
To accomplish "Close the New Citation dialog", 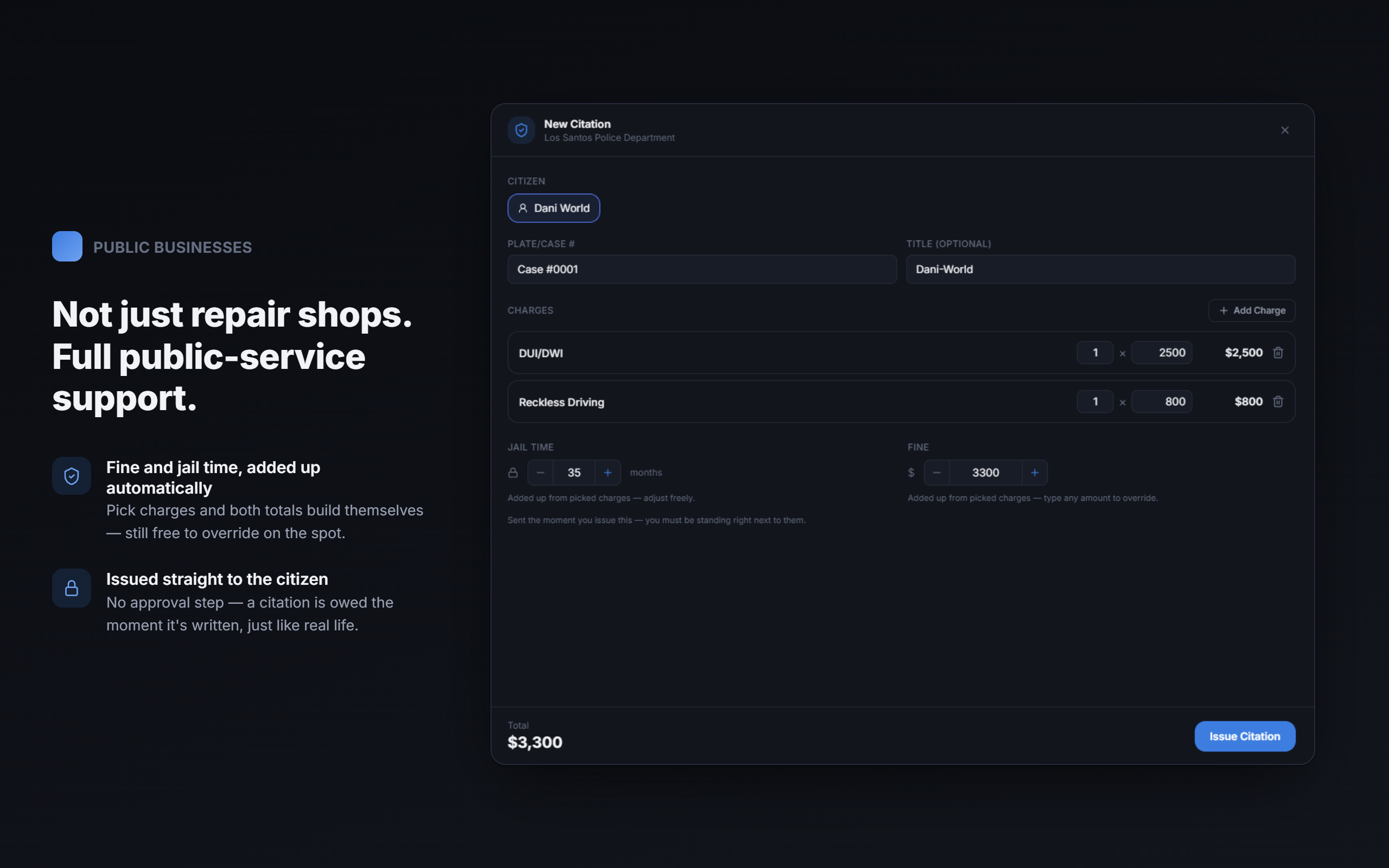I will (1284, 130).
